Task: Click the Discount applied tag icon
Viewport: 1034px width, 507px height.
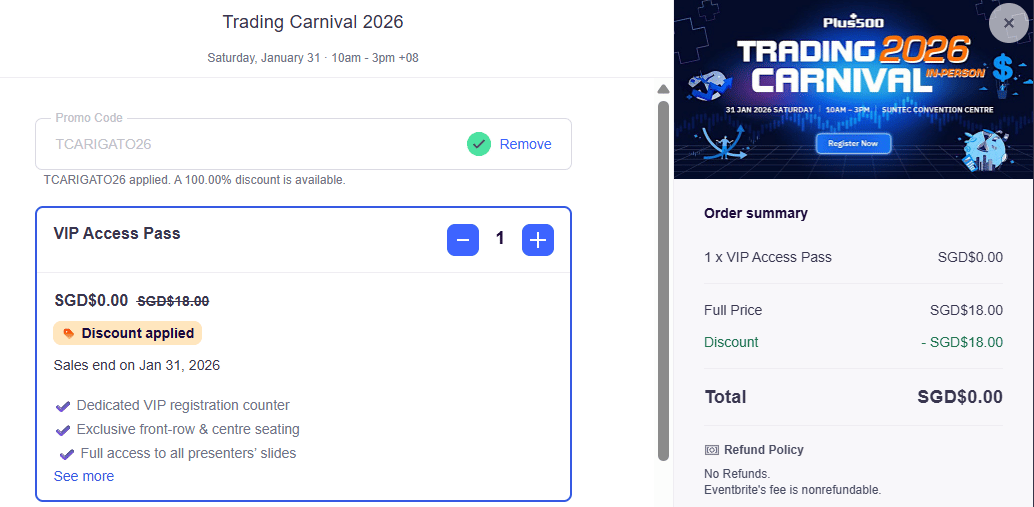Action: [69, 333]
